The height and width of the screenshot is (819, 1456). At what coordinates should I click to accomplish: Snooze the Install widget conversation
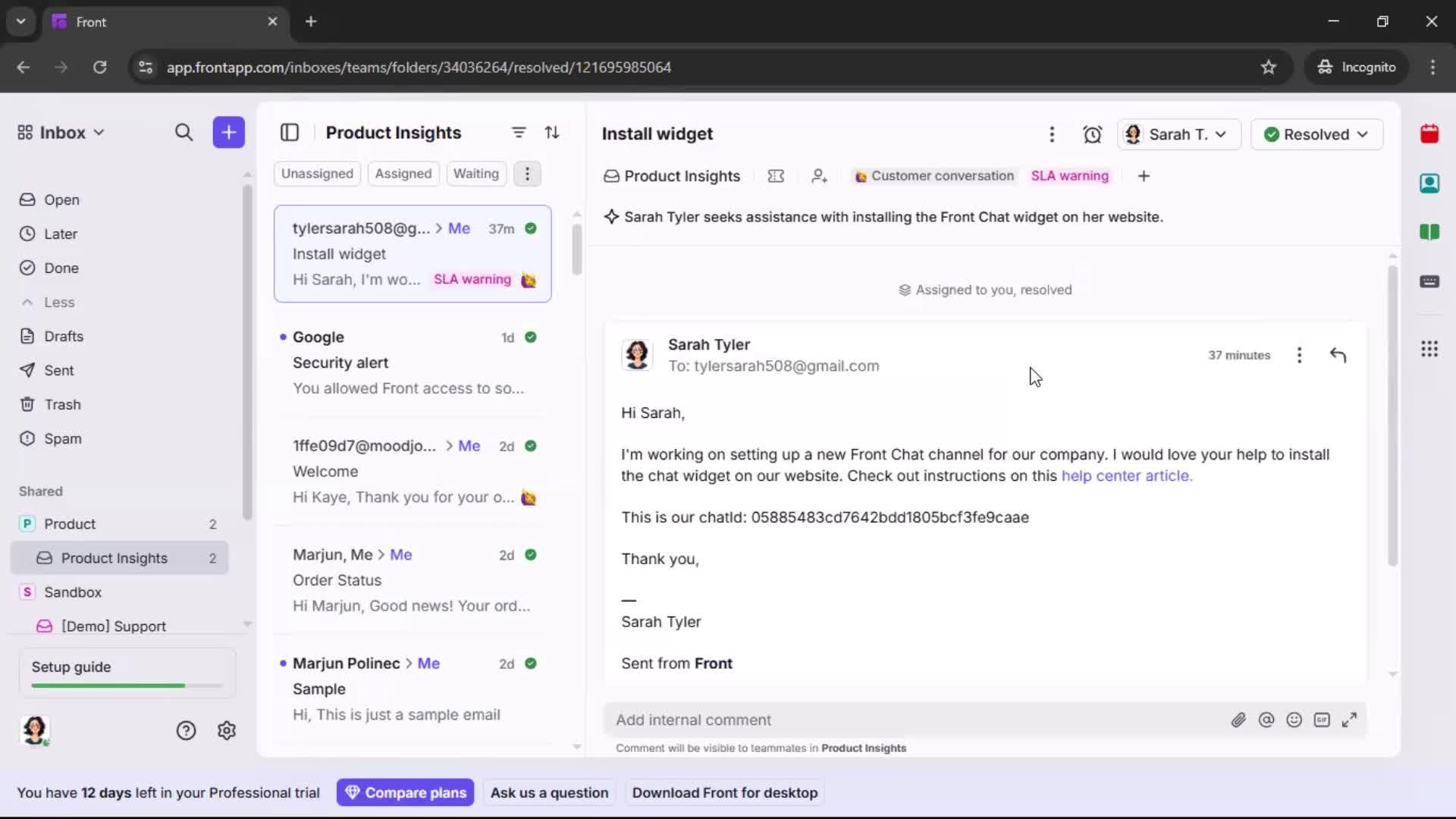pos(1093,134)
